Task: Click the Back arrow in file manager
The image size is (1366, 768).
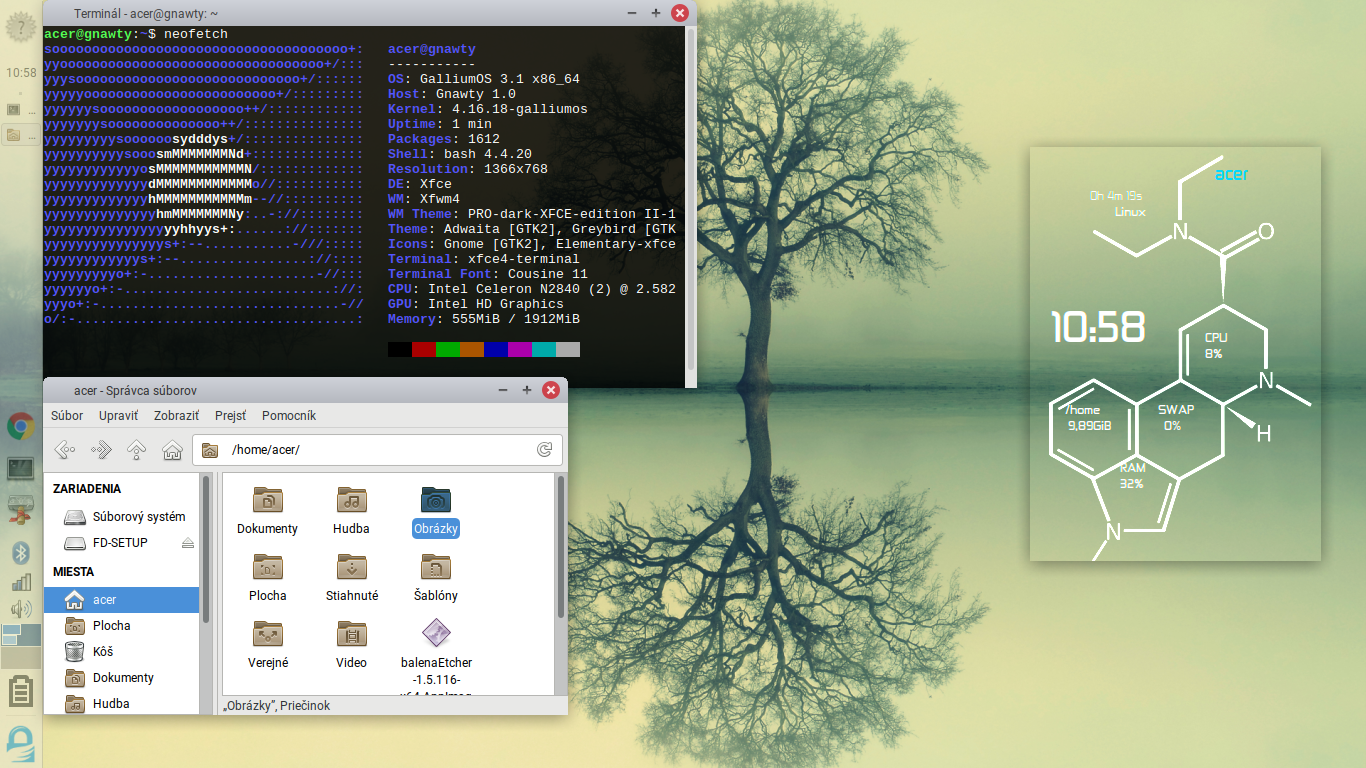Action: click(x=65, y=450)
